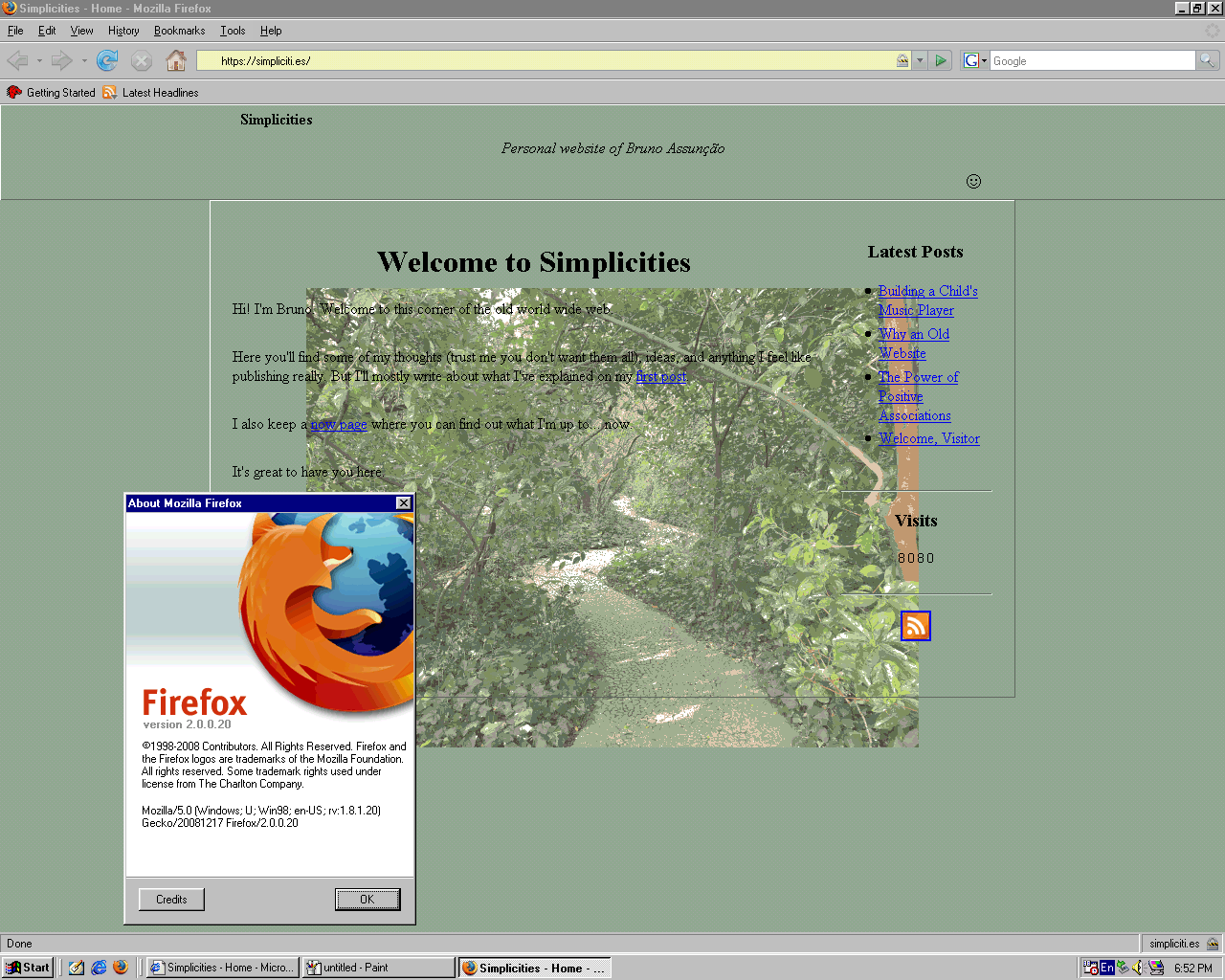The image size is (1225, 980).
Task: Click the volume speaker tray icon
Action: pyautogui.click(x=1139, y=968)
